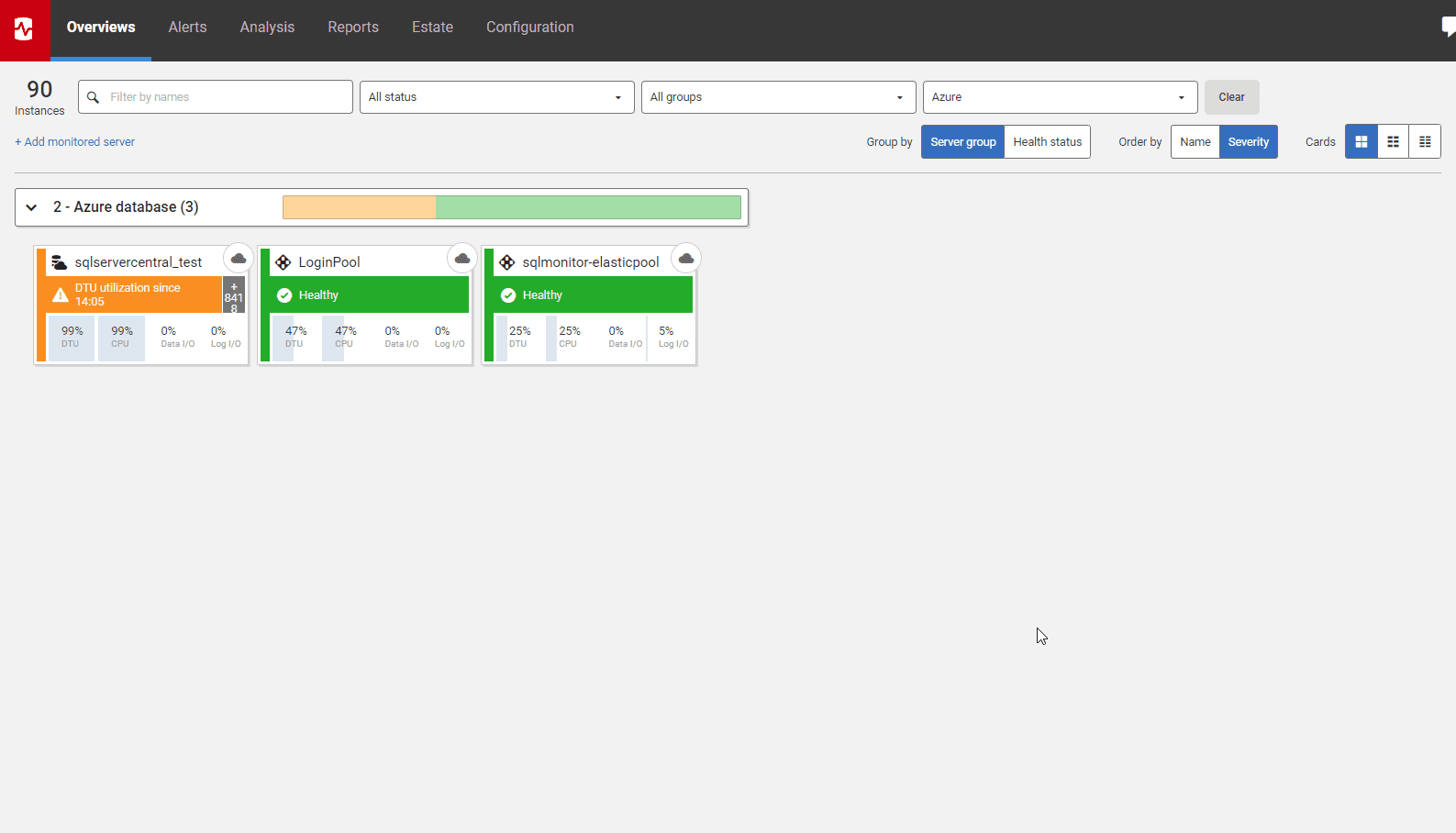Click Add monitored server link

pos(75,142)
